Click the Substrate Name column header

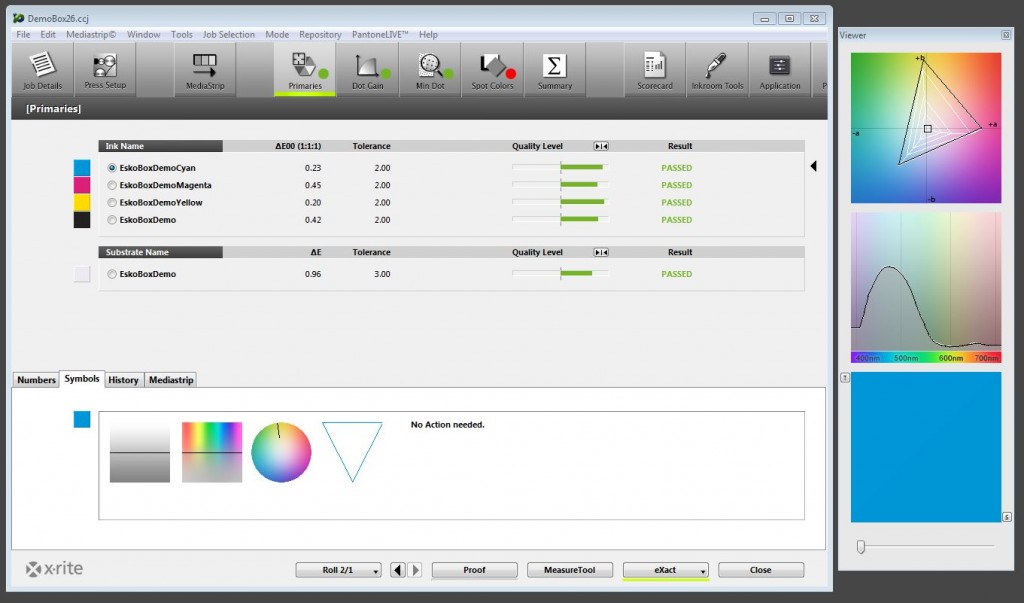(x=160, y=252)
